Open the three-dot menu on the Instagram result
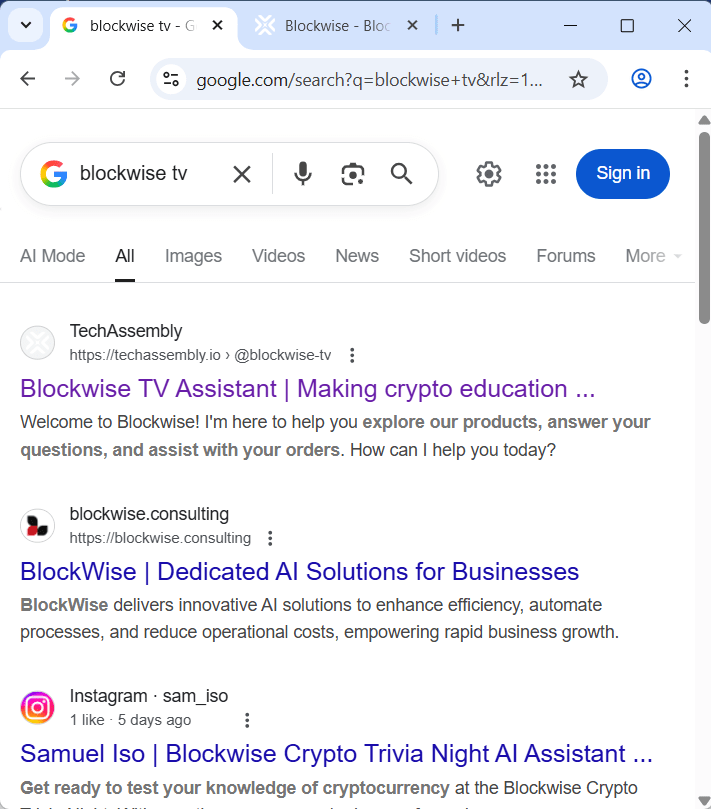This screenshot has height=809, width=711. [x=247, y=720]
